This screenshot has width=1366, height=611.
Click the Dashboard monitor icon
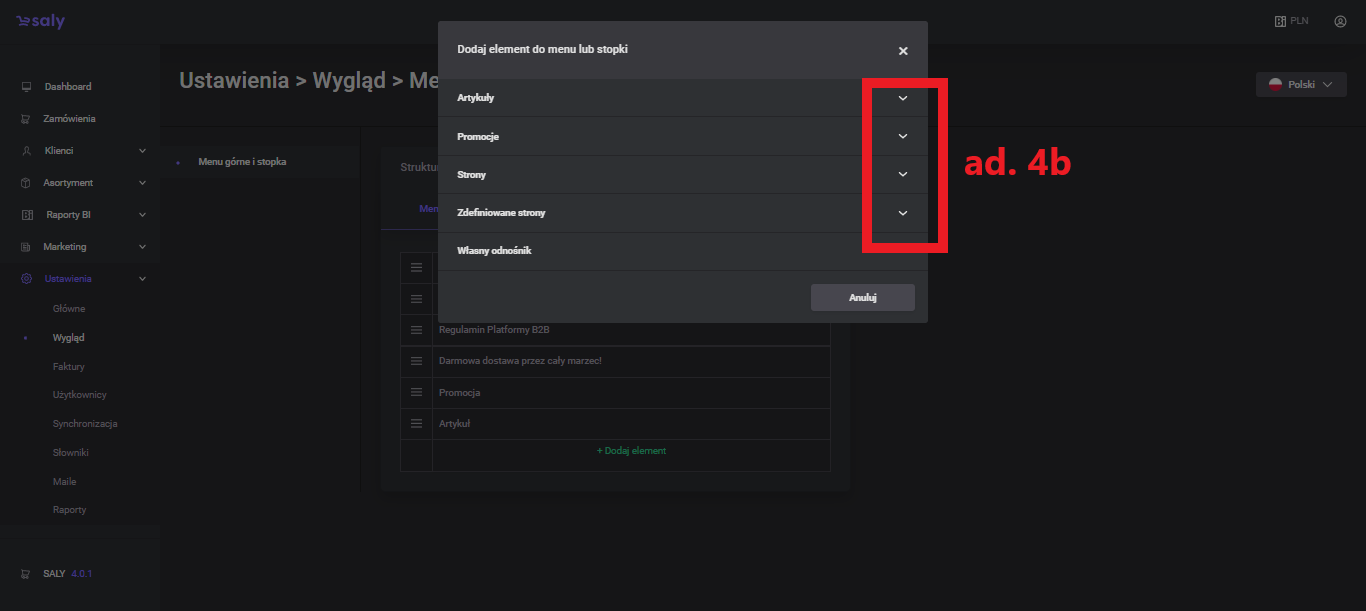pyautogui.click(x=26, y=87)
